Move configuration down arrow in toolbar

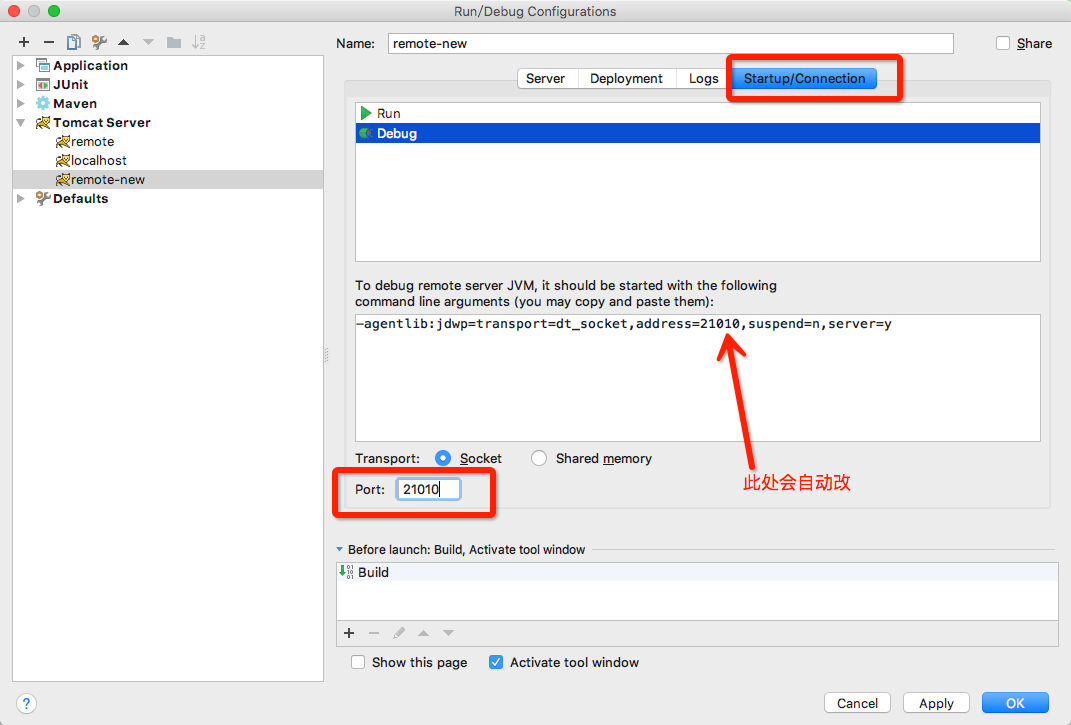(x=148, y=42)
